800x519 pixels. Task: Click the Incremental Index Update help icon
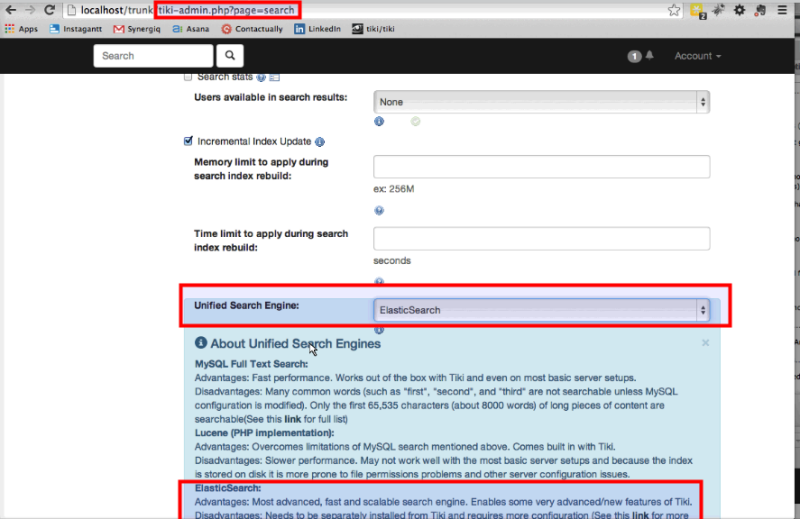coord(320,142)
